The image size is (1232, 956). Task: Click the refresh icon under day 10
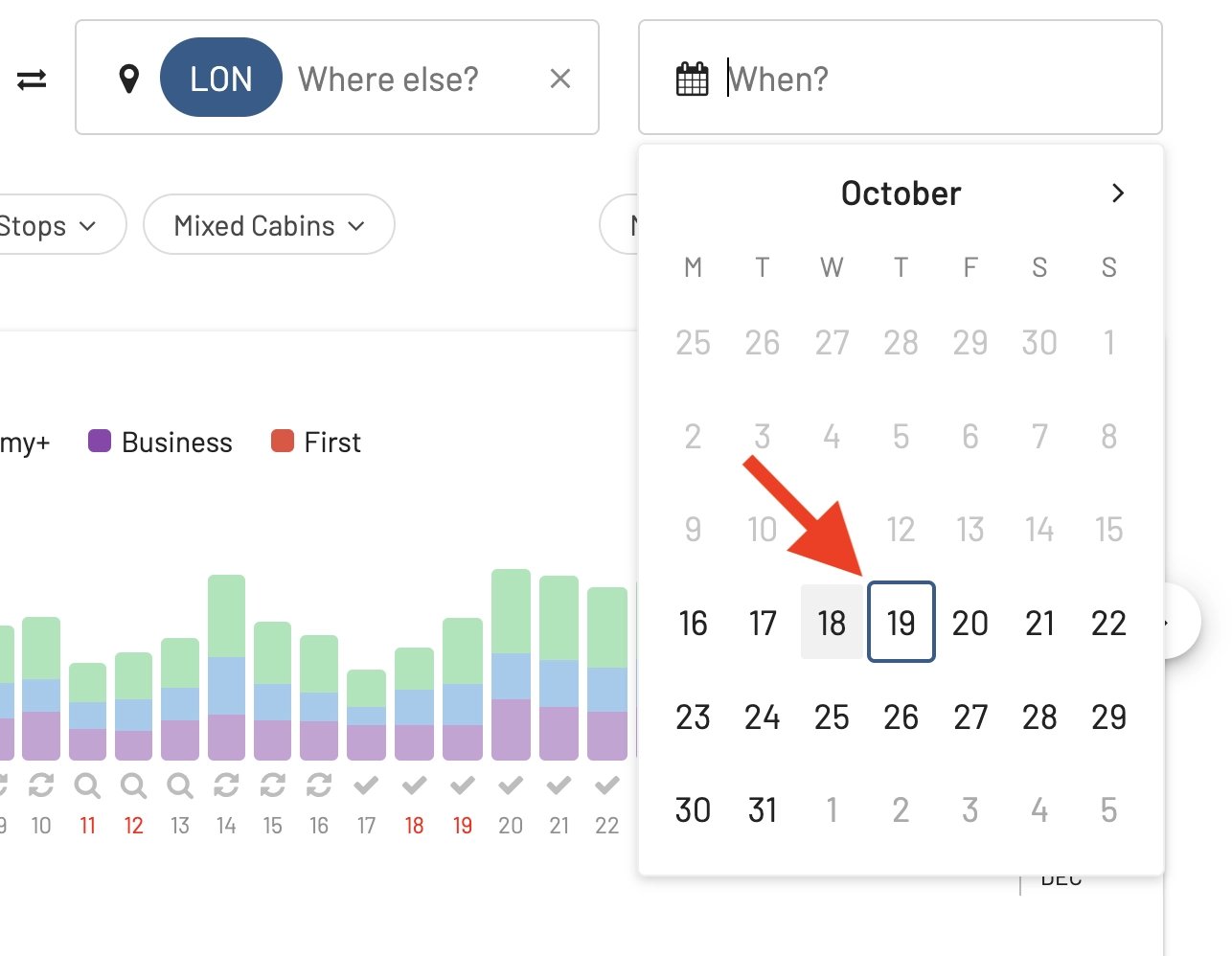click(x=41, y=785)
